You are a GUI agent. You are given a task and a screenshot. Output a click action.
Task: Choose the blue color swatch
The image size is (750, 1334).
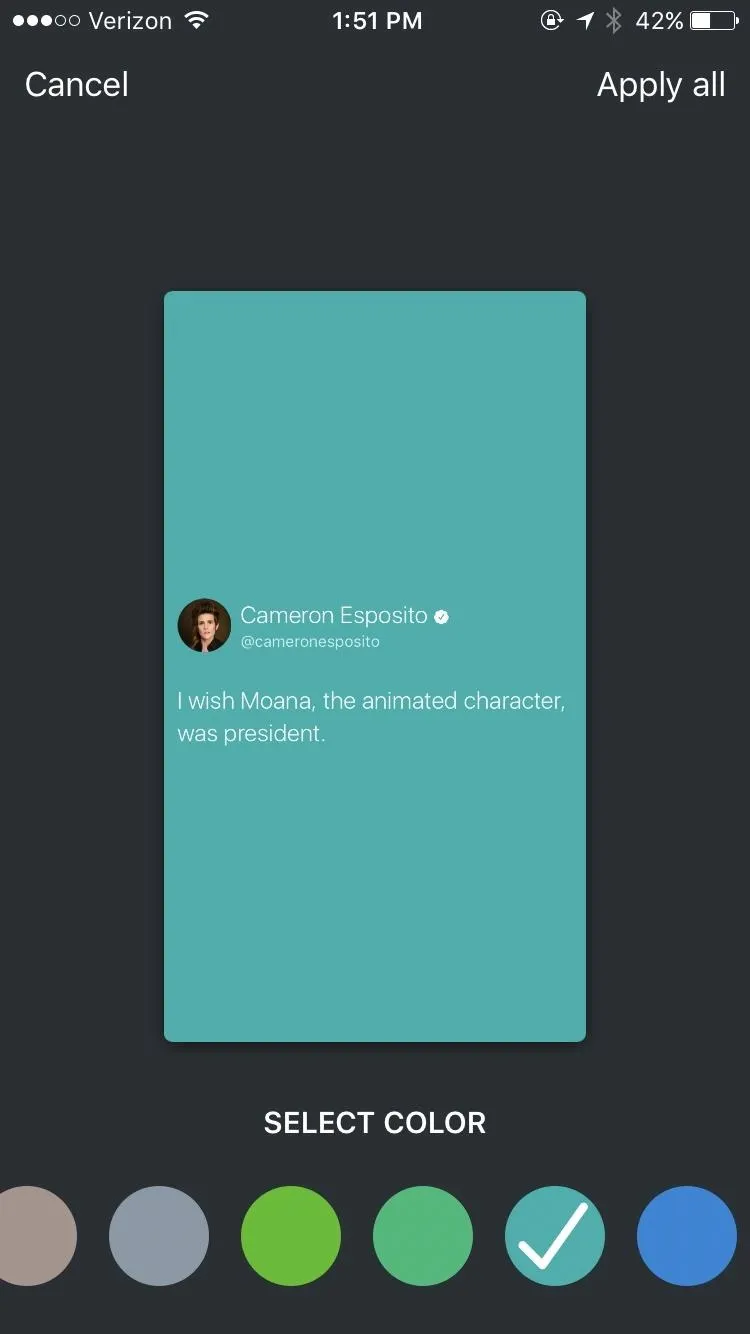(x=687, y=1236)
